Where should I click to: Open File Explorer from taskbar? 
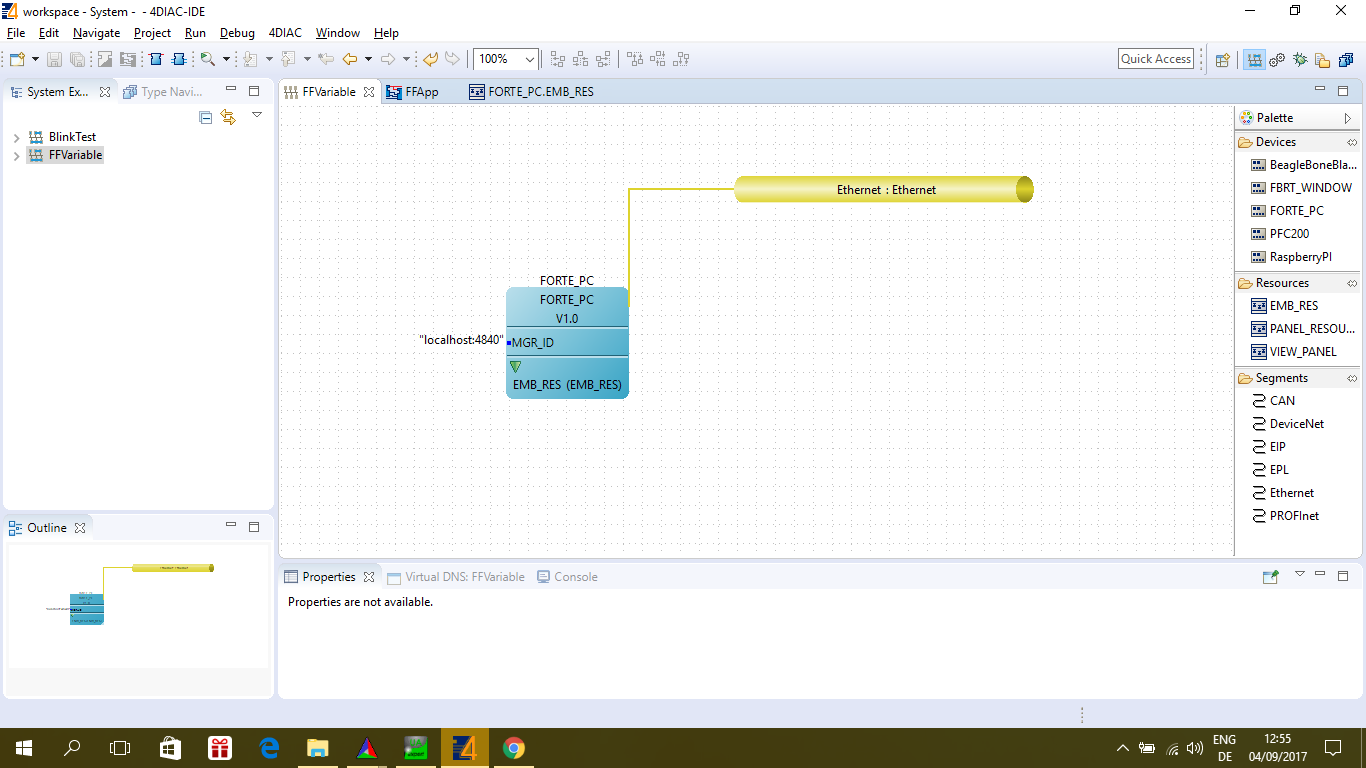318,748
